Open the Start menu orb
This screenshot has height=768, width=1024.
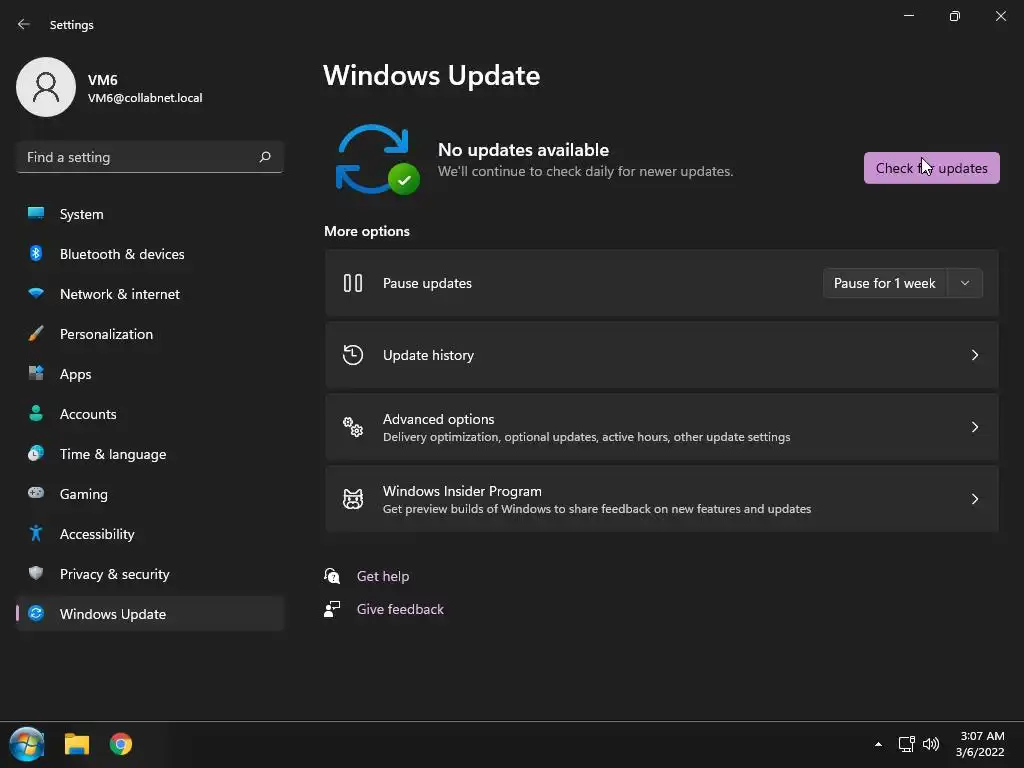(27, 744)
